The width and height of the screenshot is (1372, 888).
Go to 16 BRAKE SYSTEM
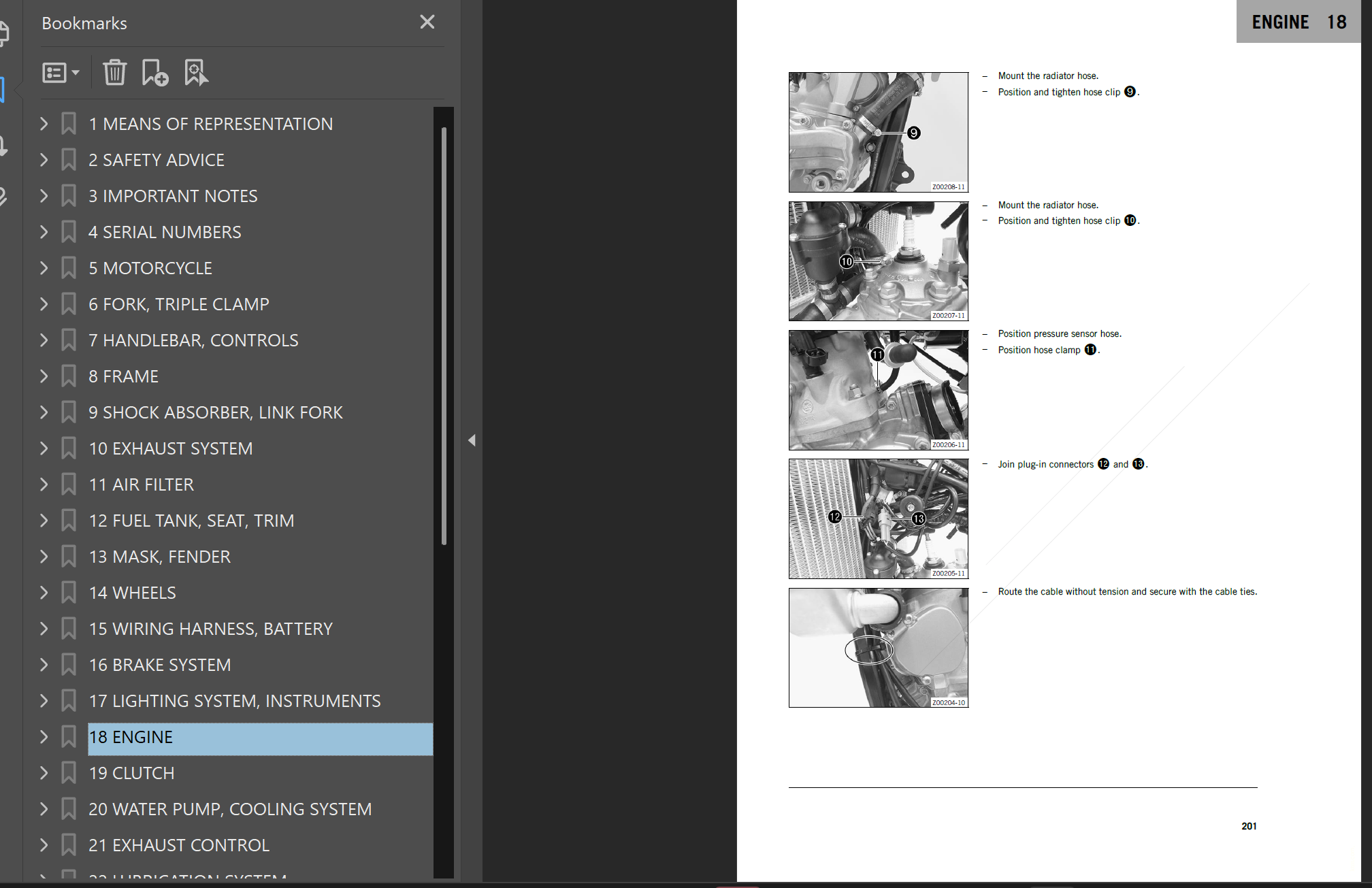click(160, 665)
